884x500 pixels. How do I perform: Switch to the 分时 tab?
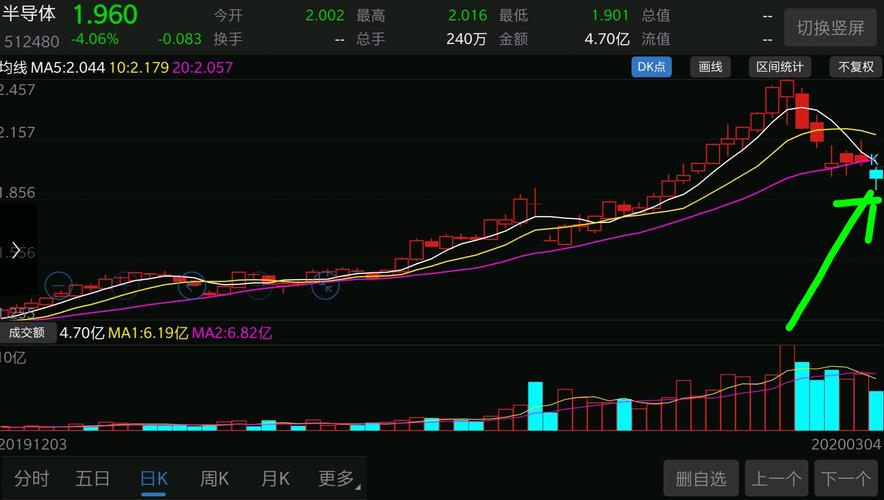tap(32, 479)
